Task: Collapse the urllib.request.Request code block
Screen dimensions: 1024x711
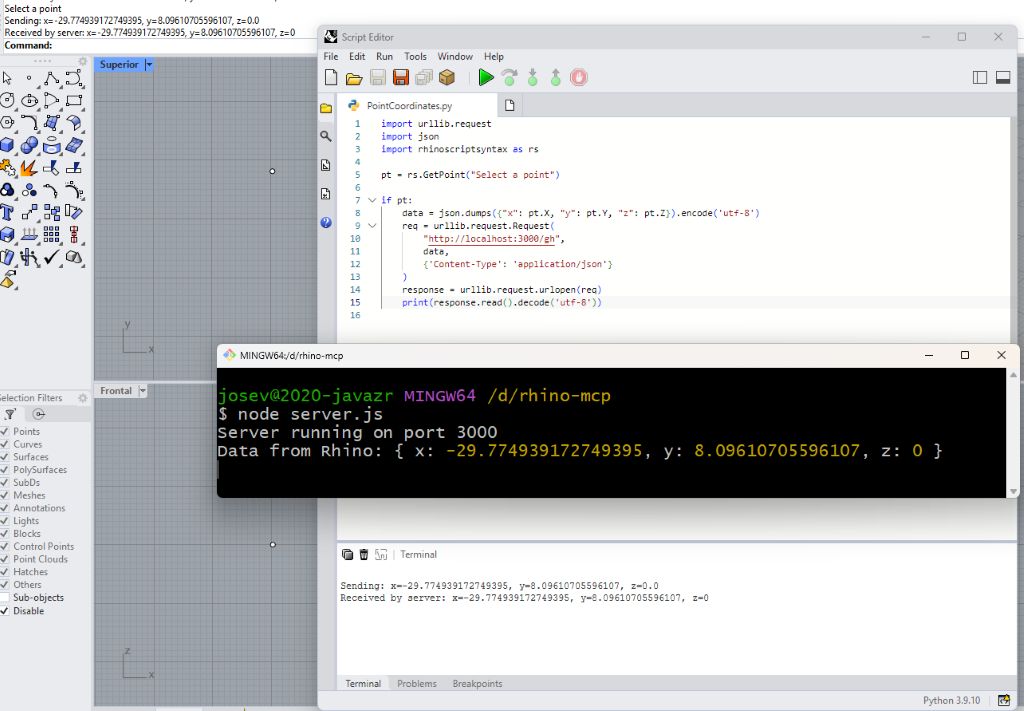Action: pyautogui.click(x=372, y=226)
